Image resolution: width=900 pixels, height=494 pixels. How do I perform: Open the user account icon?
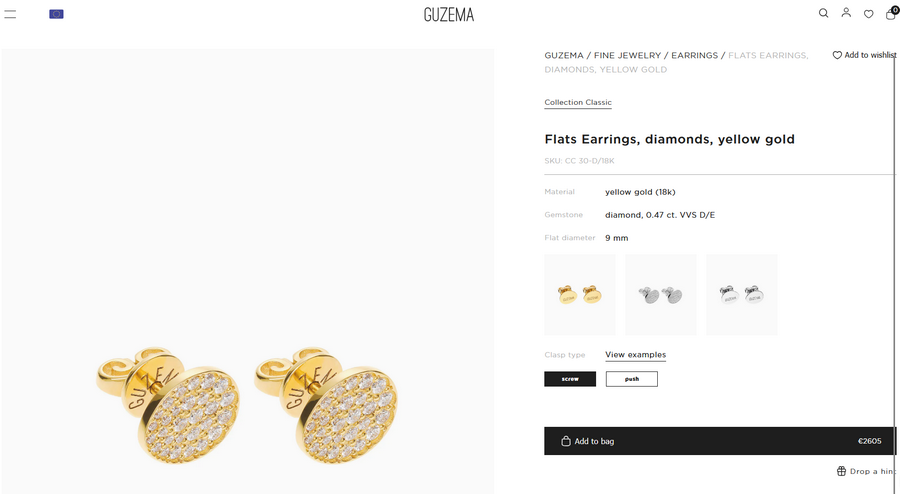pos(846,13)
